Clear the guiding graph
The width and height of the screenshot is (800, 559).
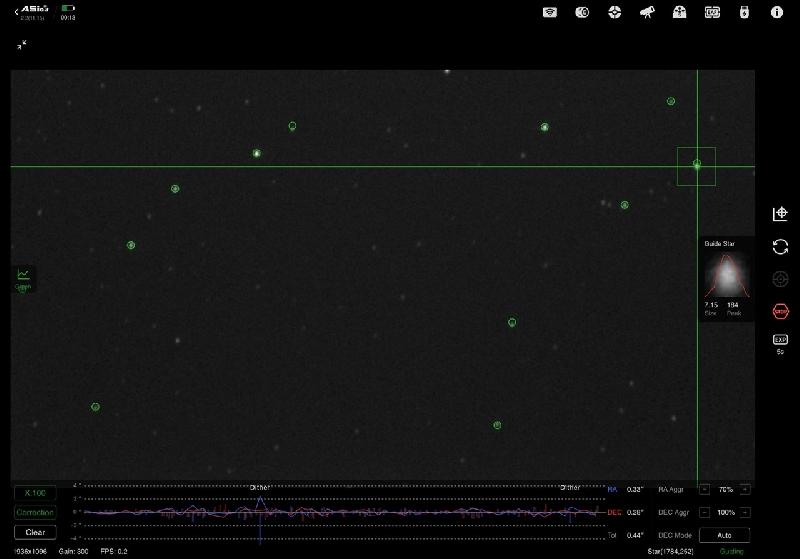click(x=35, y=532)
